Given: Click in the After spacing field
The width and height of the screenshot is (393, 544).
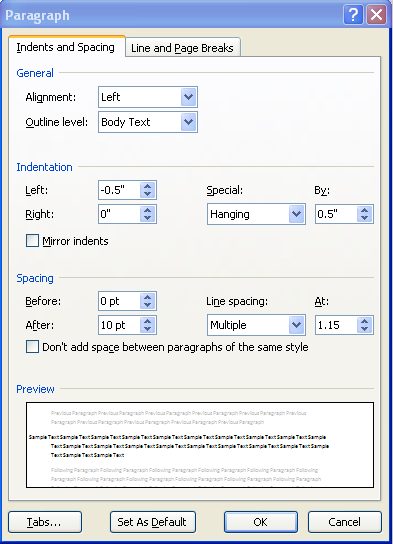Looking at the screenshot, I should tap(120, 325).
